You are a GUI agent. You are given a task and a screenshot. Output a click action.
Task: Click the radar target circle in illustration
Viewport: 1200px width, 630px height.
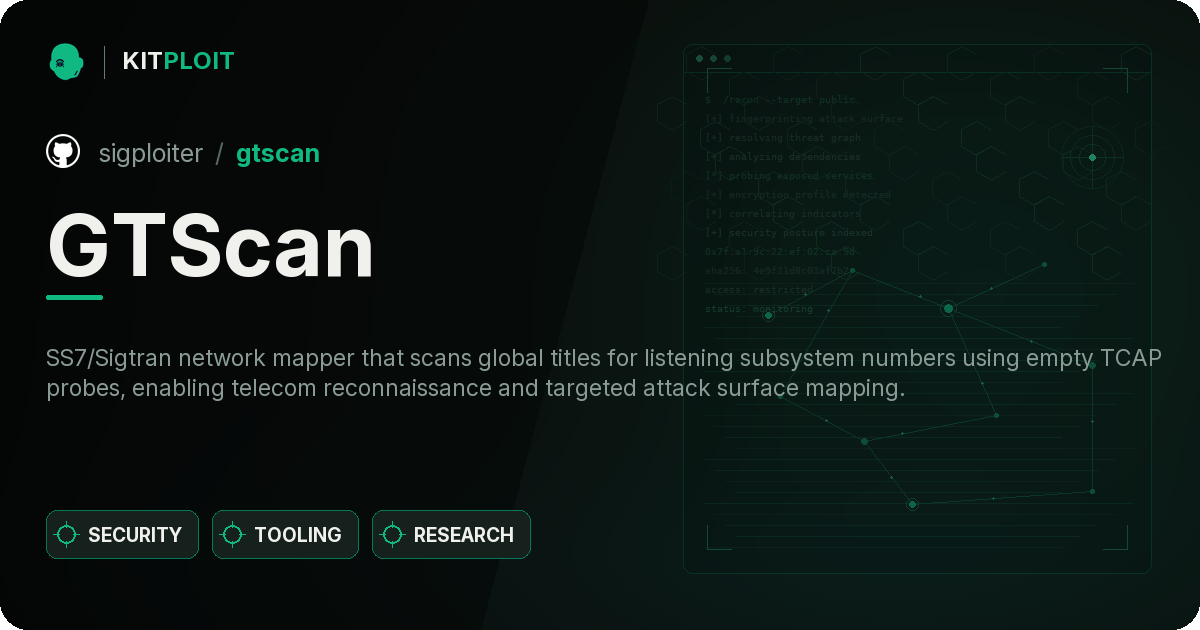click(x=1092, y=157)
